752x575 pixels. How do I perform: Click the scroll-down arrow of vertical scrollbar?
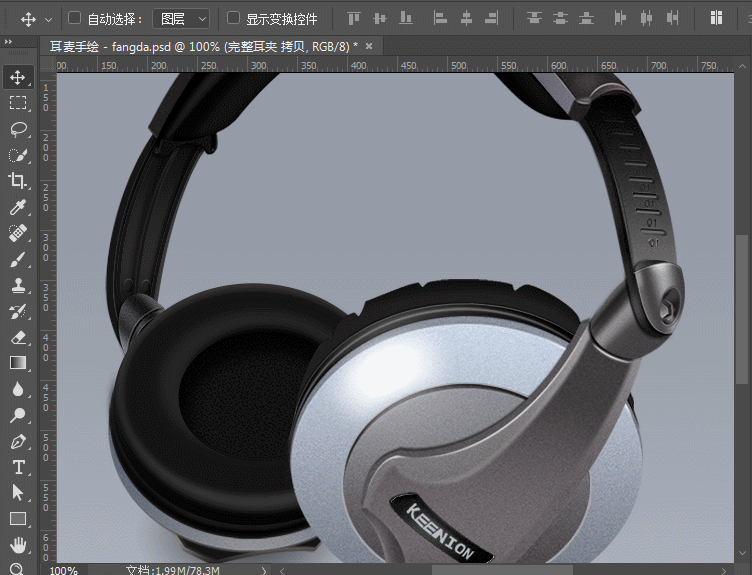coord(742,553)
